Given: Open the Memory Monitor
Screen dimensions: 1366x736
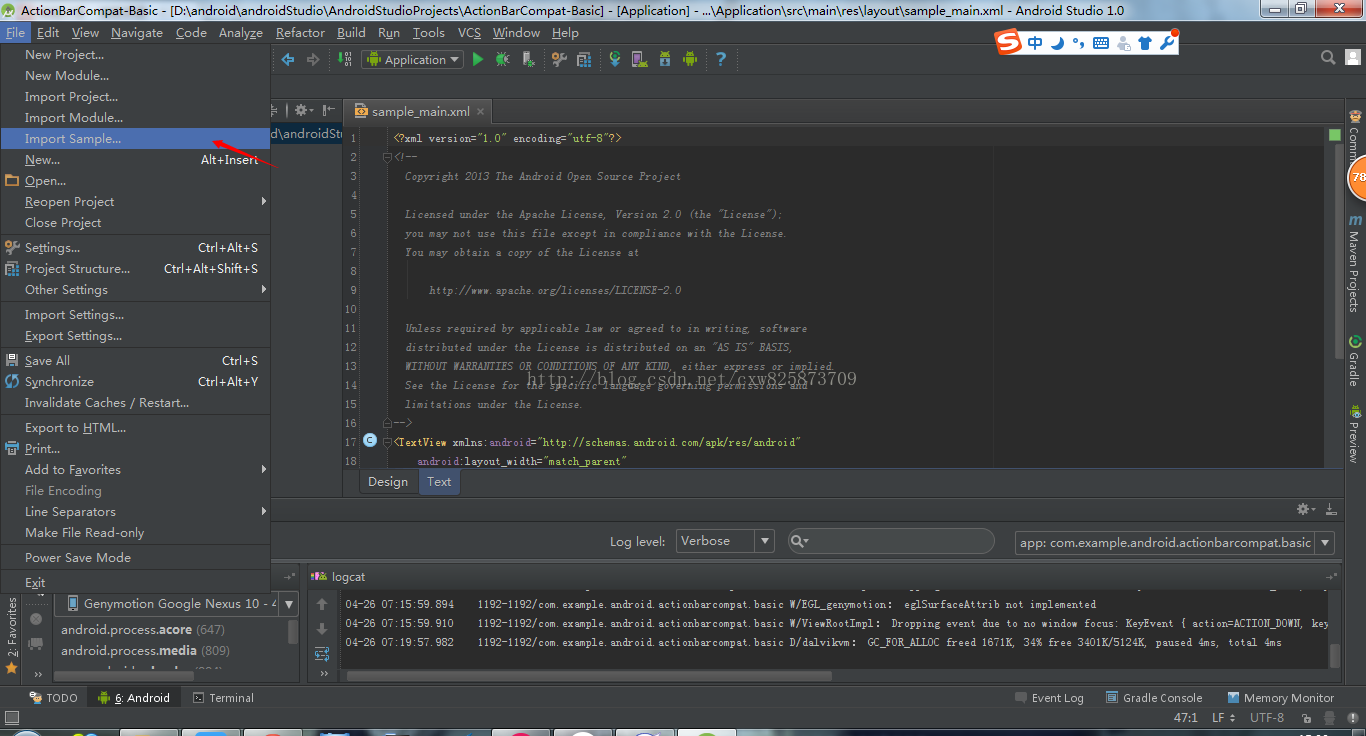Looking at the screenshot, I should (x=1279, y=698).
